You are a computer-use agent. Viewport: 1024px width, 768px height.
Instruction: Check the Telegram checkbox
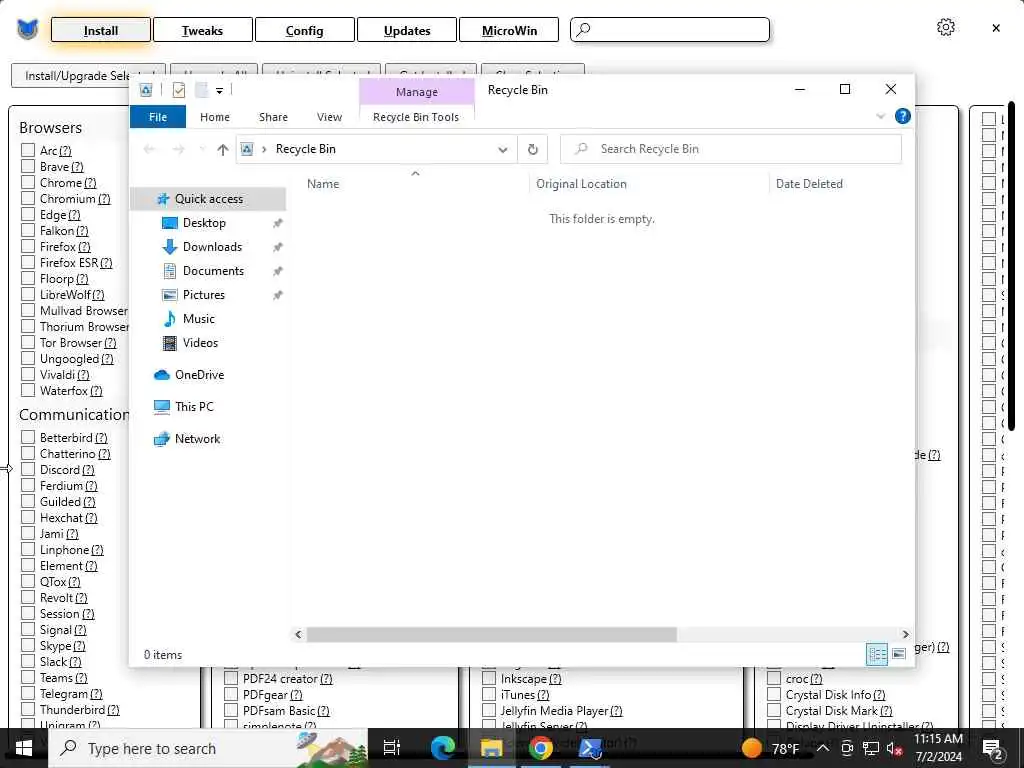pyautogui.click(x=28, y=693)
